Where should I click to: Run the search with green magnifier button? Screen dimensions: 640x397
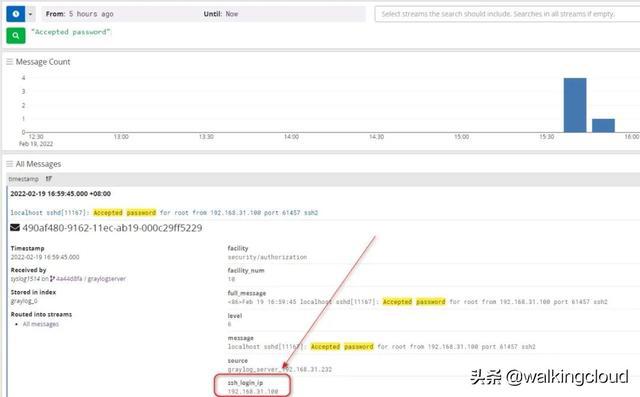click(x=16, y=35)
